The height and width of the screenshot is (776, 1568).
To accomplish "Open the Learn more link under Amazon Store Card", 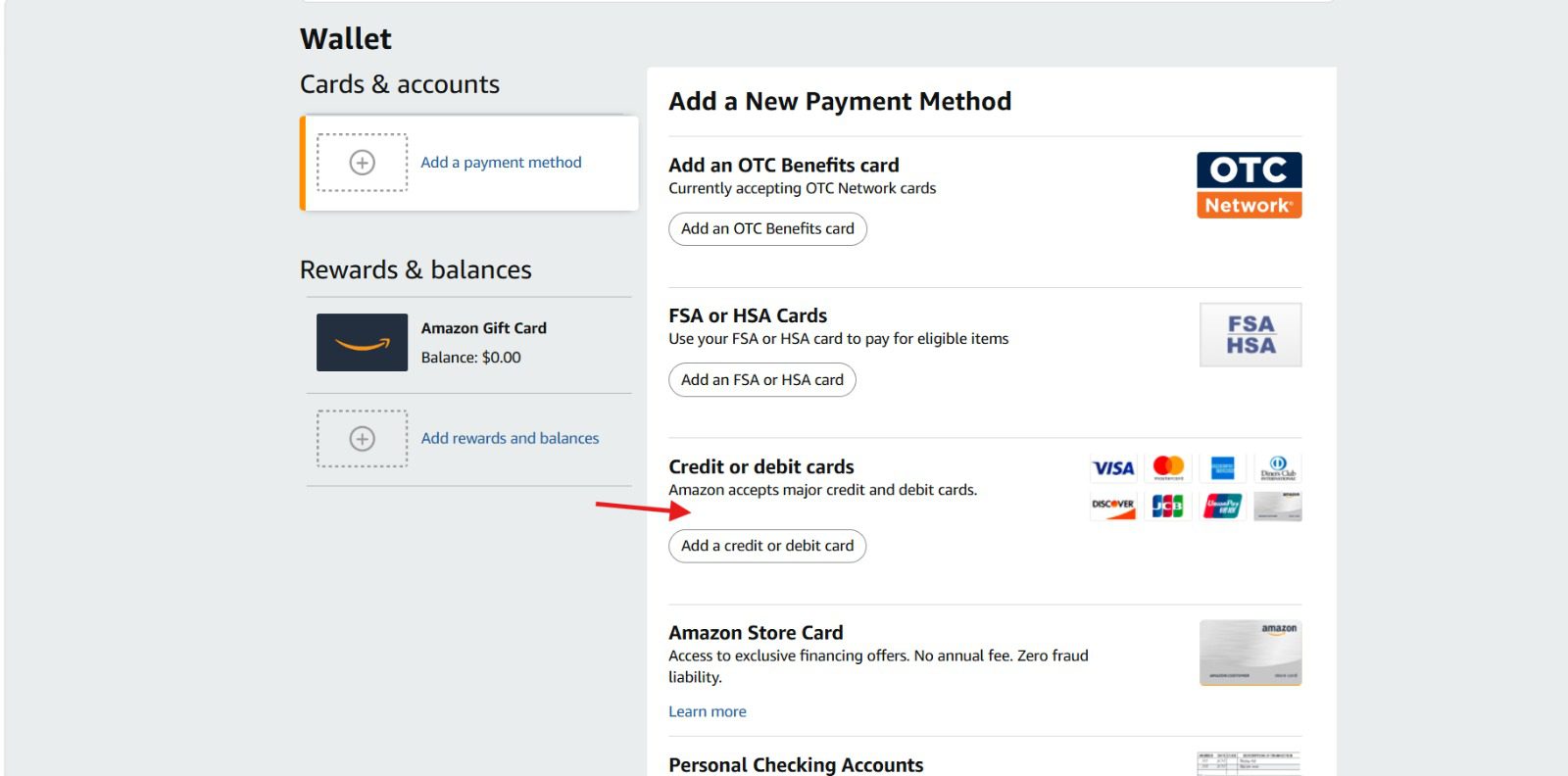I will 708,711.
